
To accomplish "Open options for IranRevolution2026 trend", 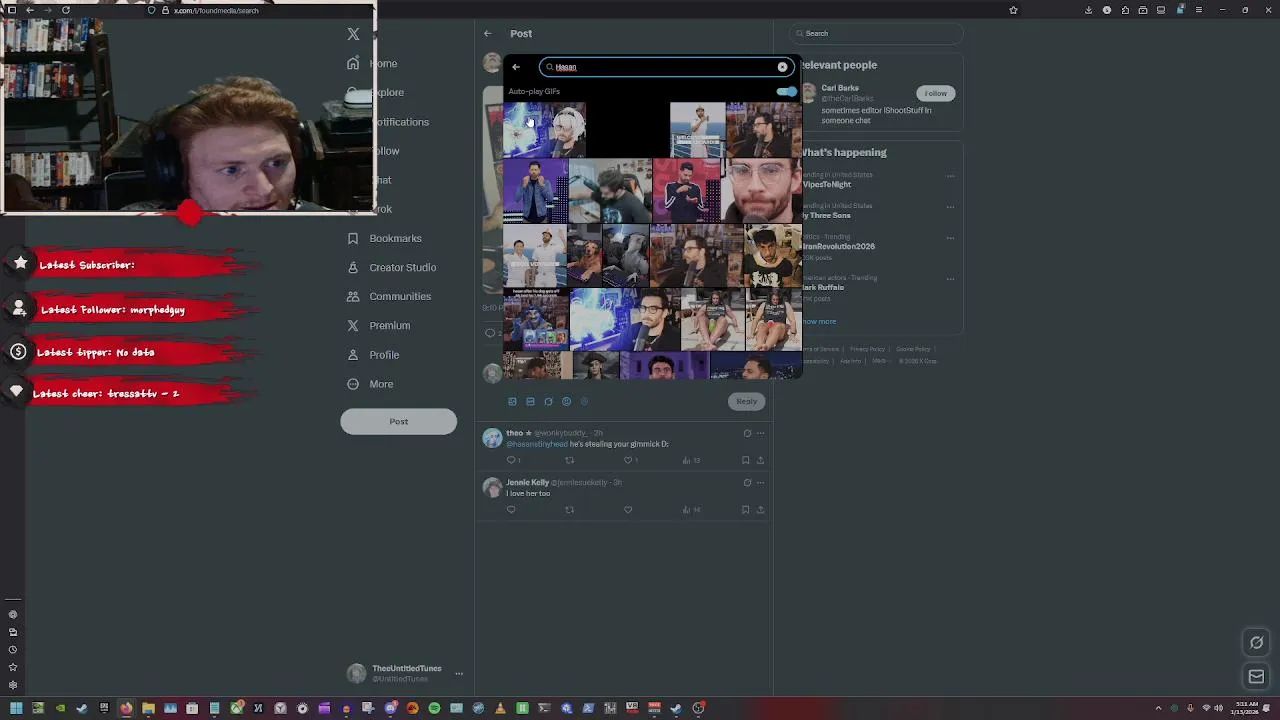I will [950, 238].
